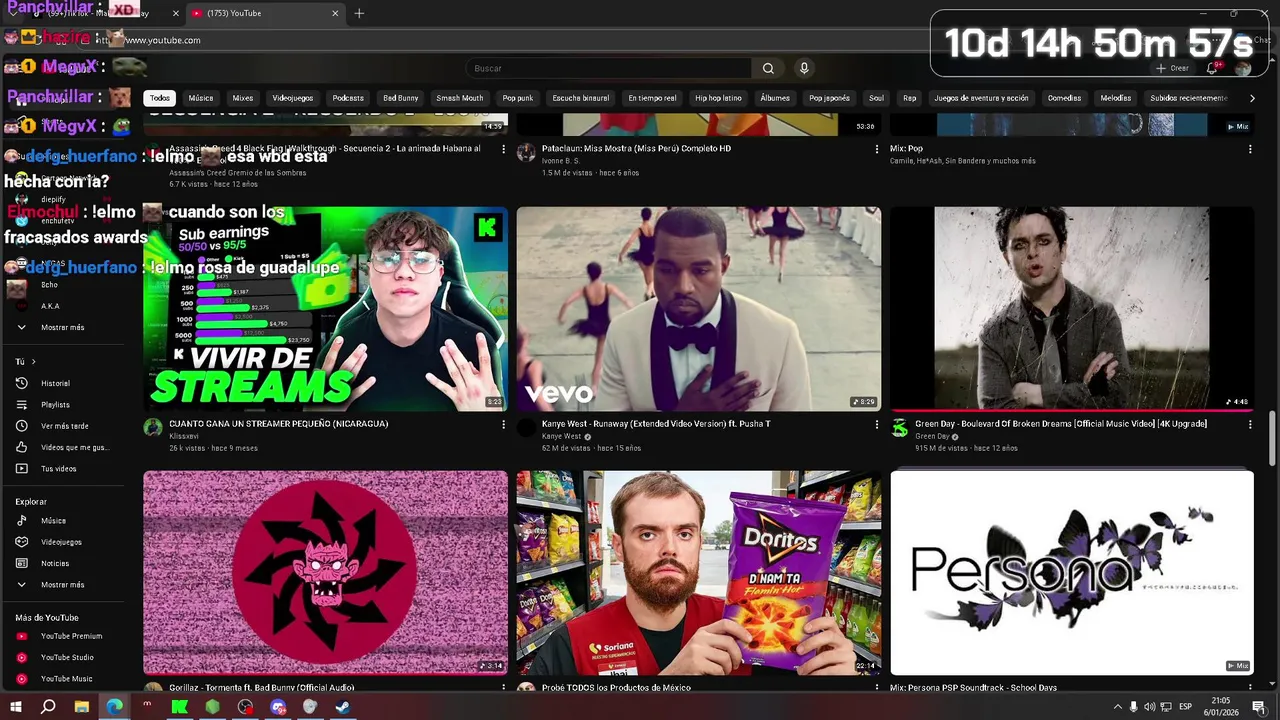Open new browser tab with plus button

[359, 13]
